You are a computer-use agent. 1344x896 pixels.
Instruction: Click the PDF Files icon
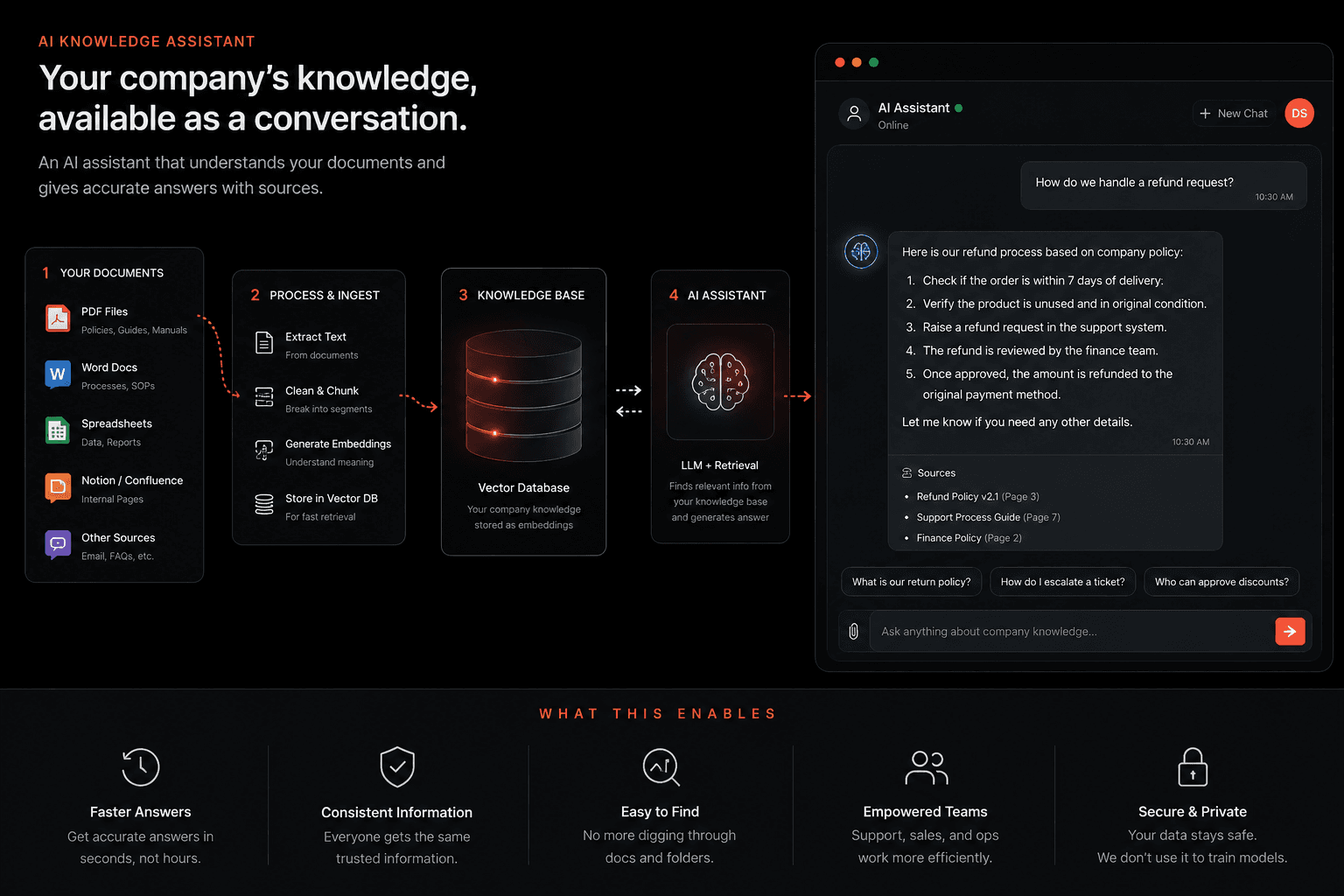[58, 318]
